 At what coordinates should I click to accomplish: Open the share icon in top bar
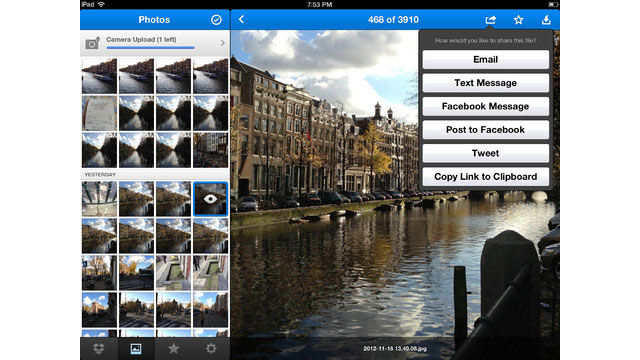(x=491, y=20)
